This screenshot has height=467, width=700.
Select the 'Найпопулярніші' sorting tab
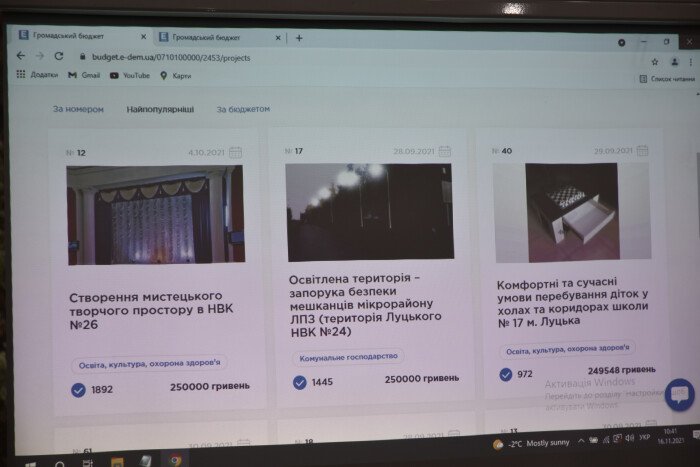160,109
